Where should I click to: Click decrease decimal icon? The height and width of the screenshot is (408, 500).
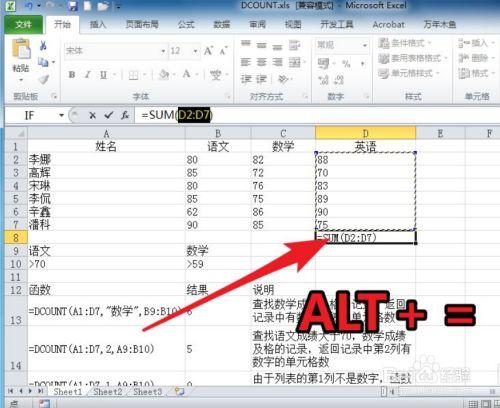tap(339, 80)
